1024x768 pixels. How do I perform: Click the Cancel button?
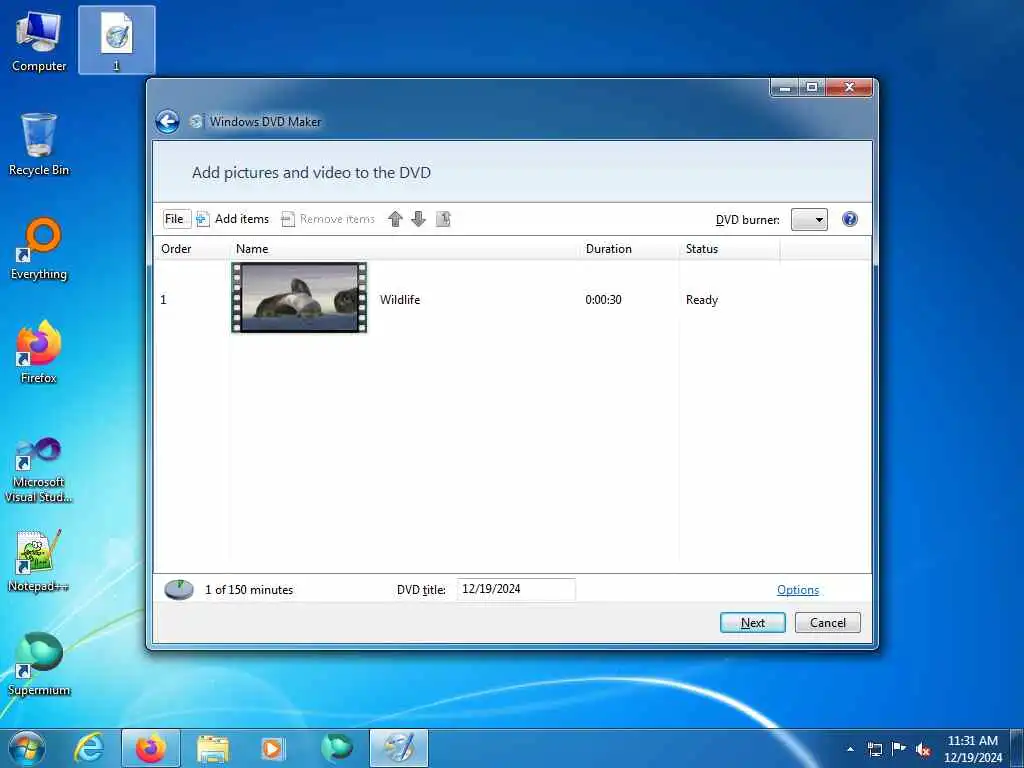[x=827, y=622]
